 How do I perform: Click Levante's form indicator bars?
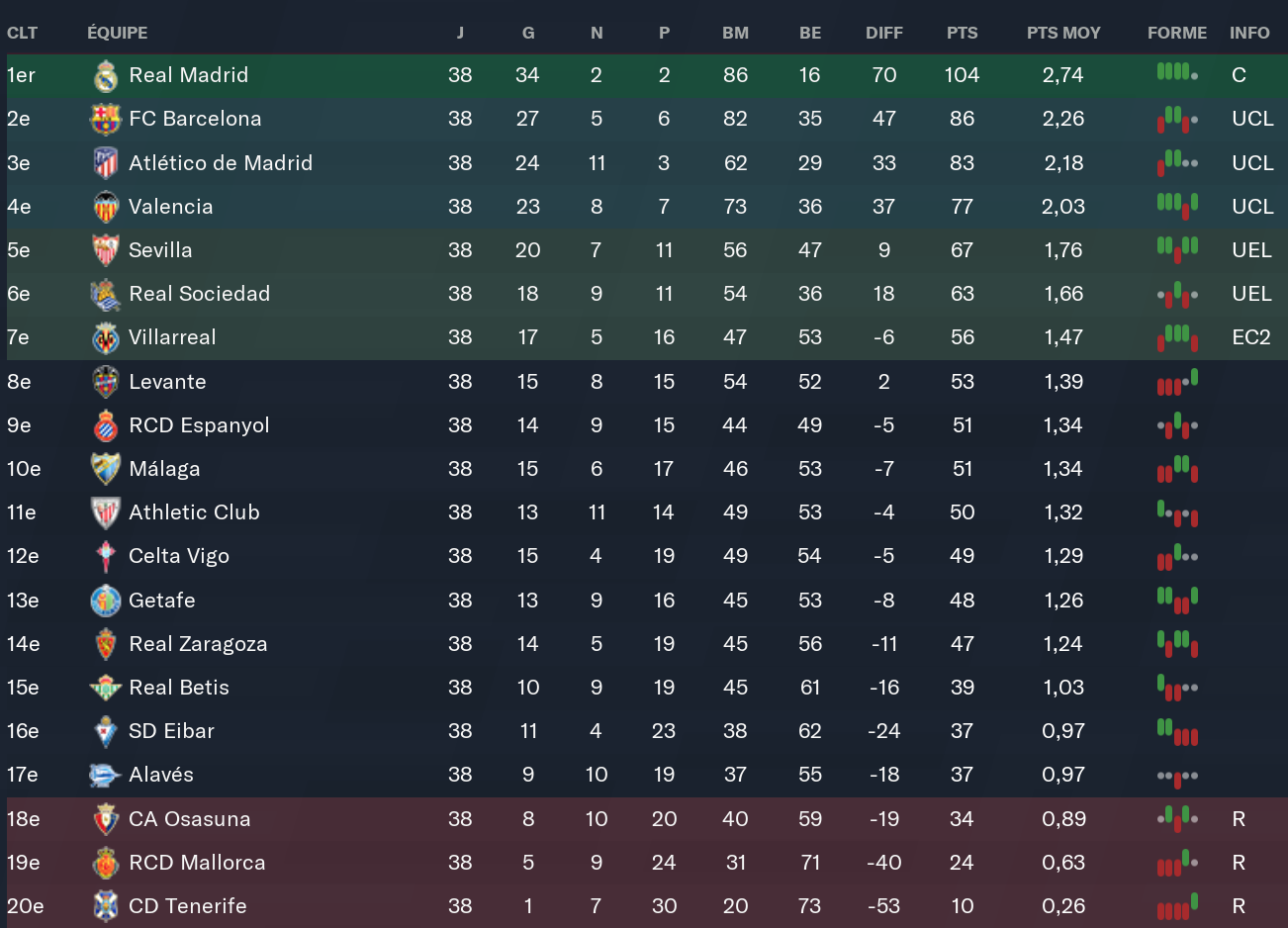(x=1177, y=382)
